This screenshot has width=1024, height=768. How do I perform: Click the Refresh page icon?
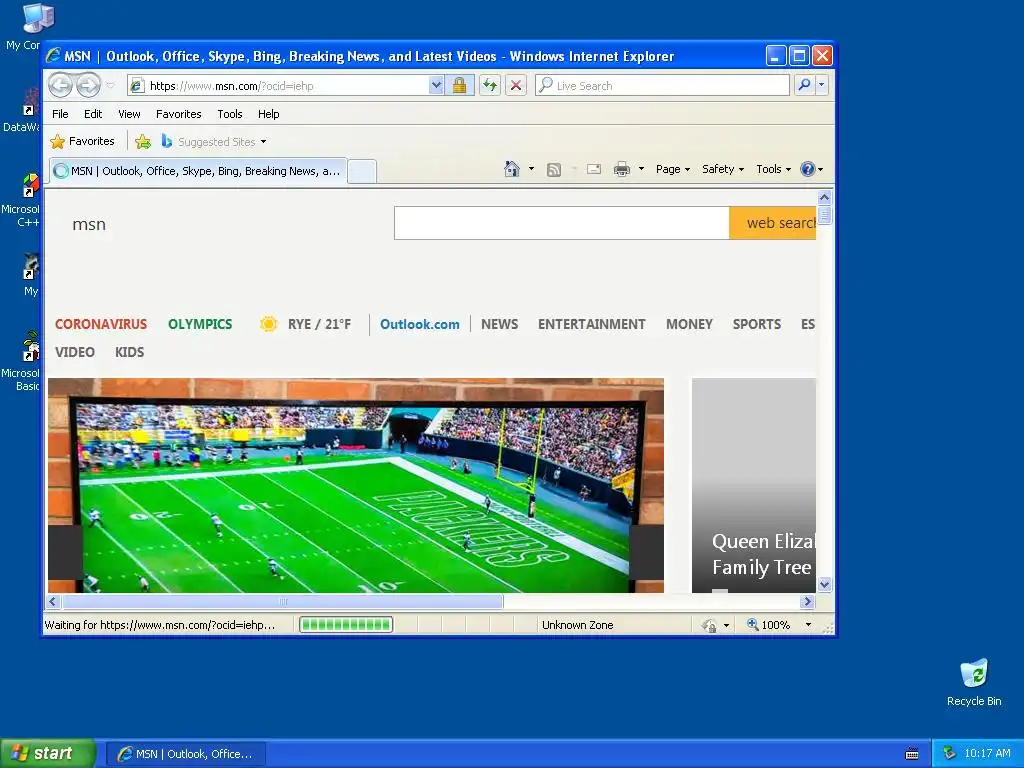[490, 86]
